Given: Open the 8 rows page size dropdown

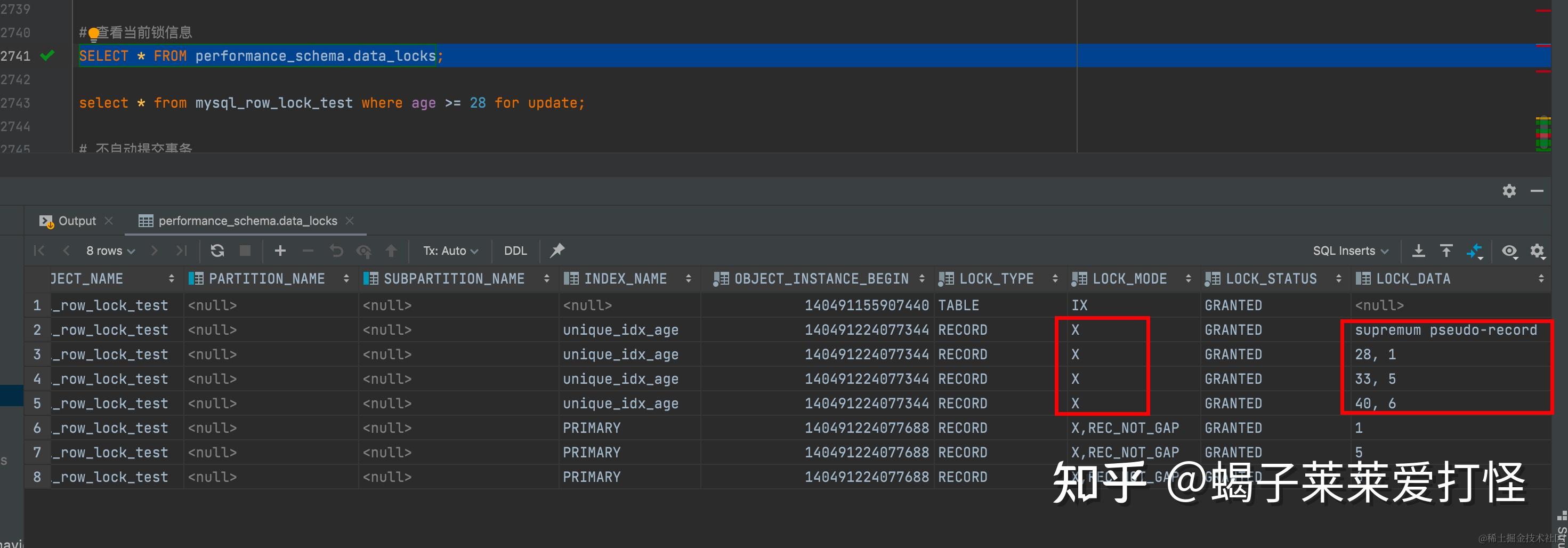Looking at the screenshot, I should click(110, 251).
